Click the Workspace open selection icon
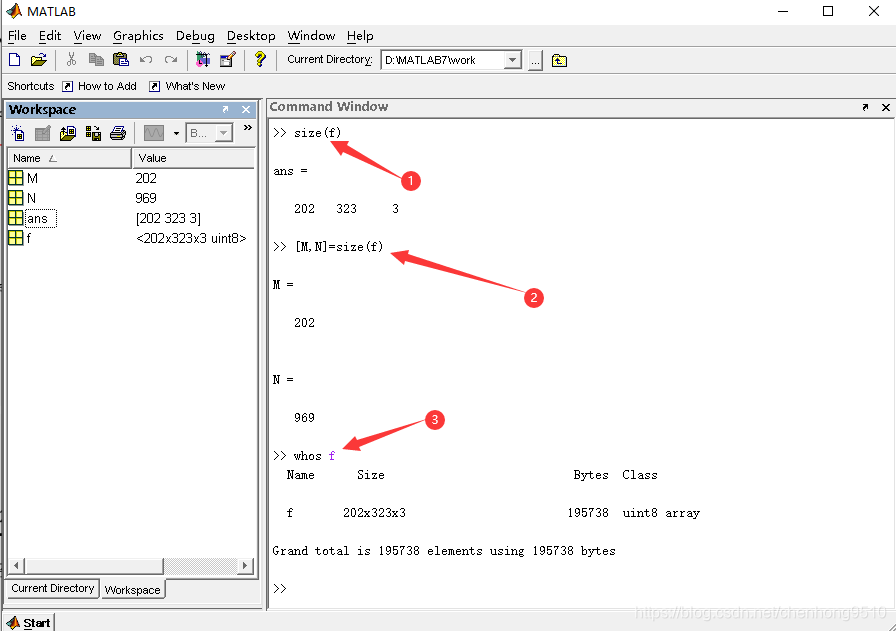The image size is (896, 631). pos(43,133)
